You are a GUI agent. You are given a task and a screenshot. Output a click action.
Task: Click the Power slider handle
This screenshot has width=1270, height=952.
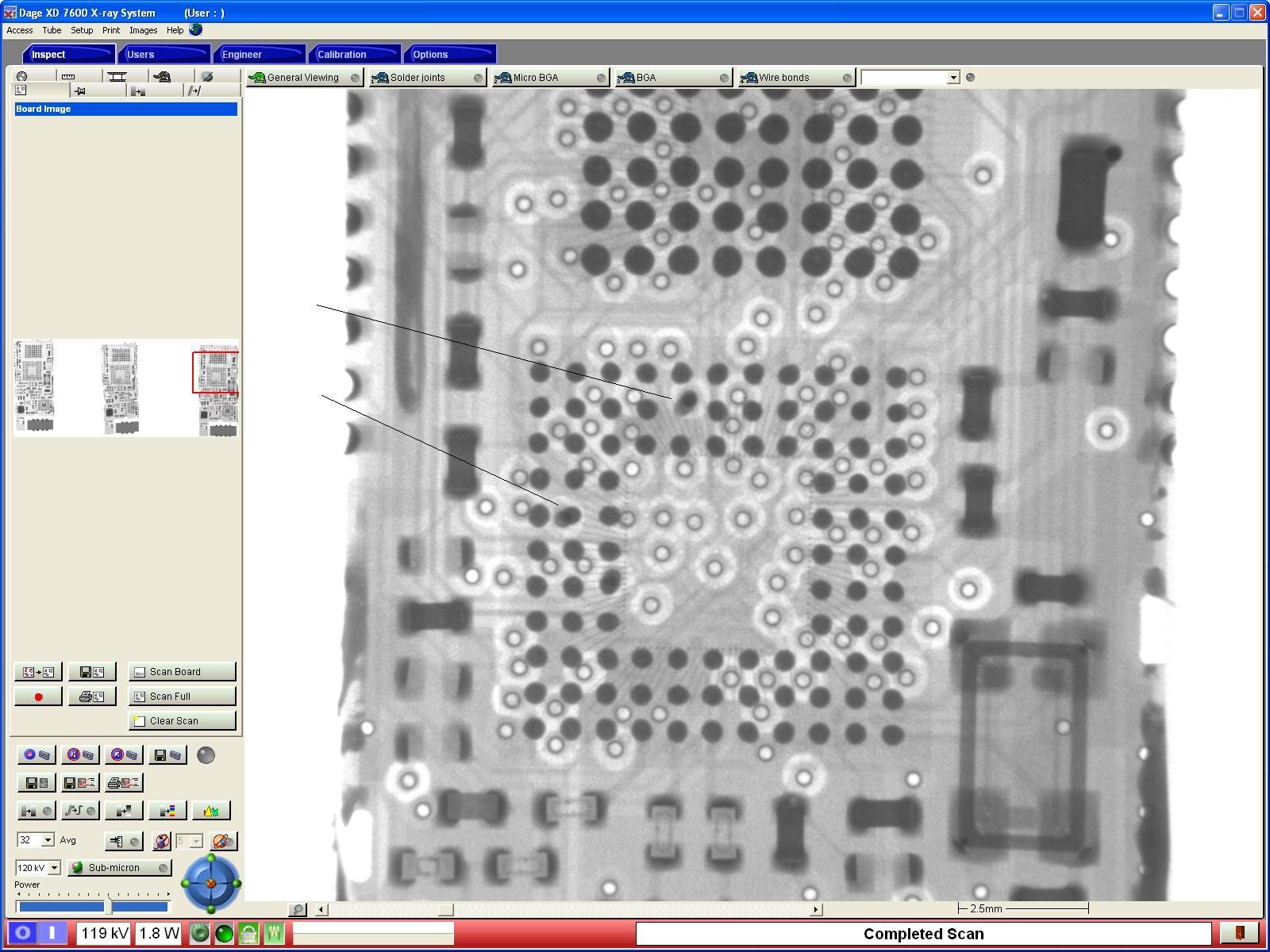pyautogui.click(x=109, y=907)
